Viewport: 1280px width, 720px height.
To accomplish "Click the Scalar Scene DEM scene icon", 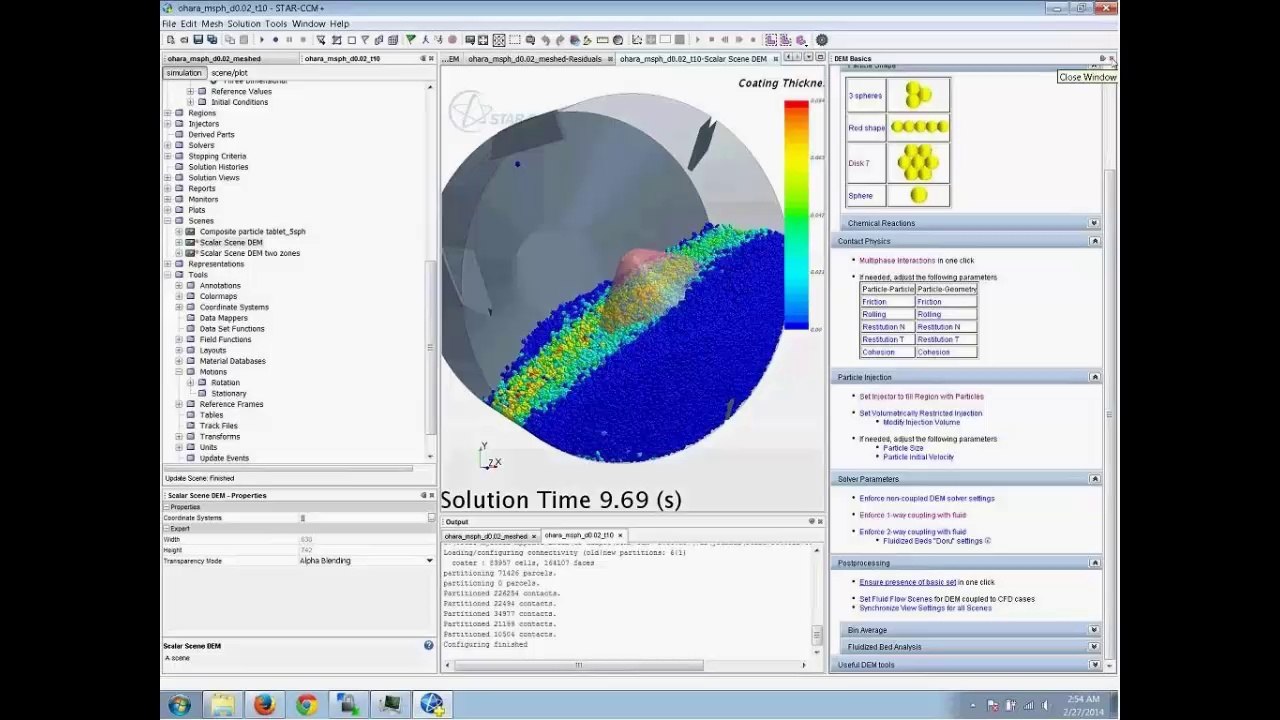I will coord(191,242).
